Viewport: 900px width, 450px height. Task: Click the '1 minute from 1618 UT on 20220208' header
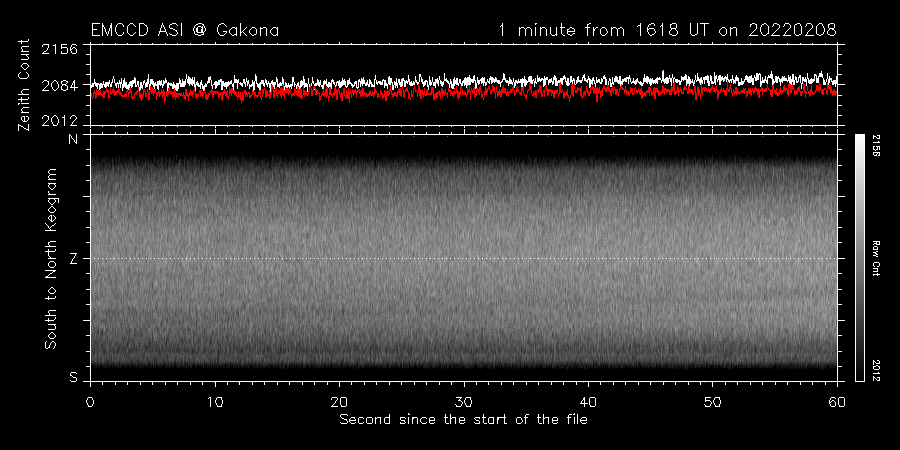pos(668,30)
